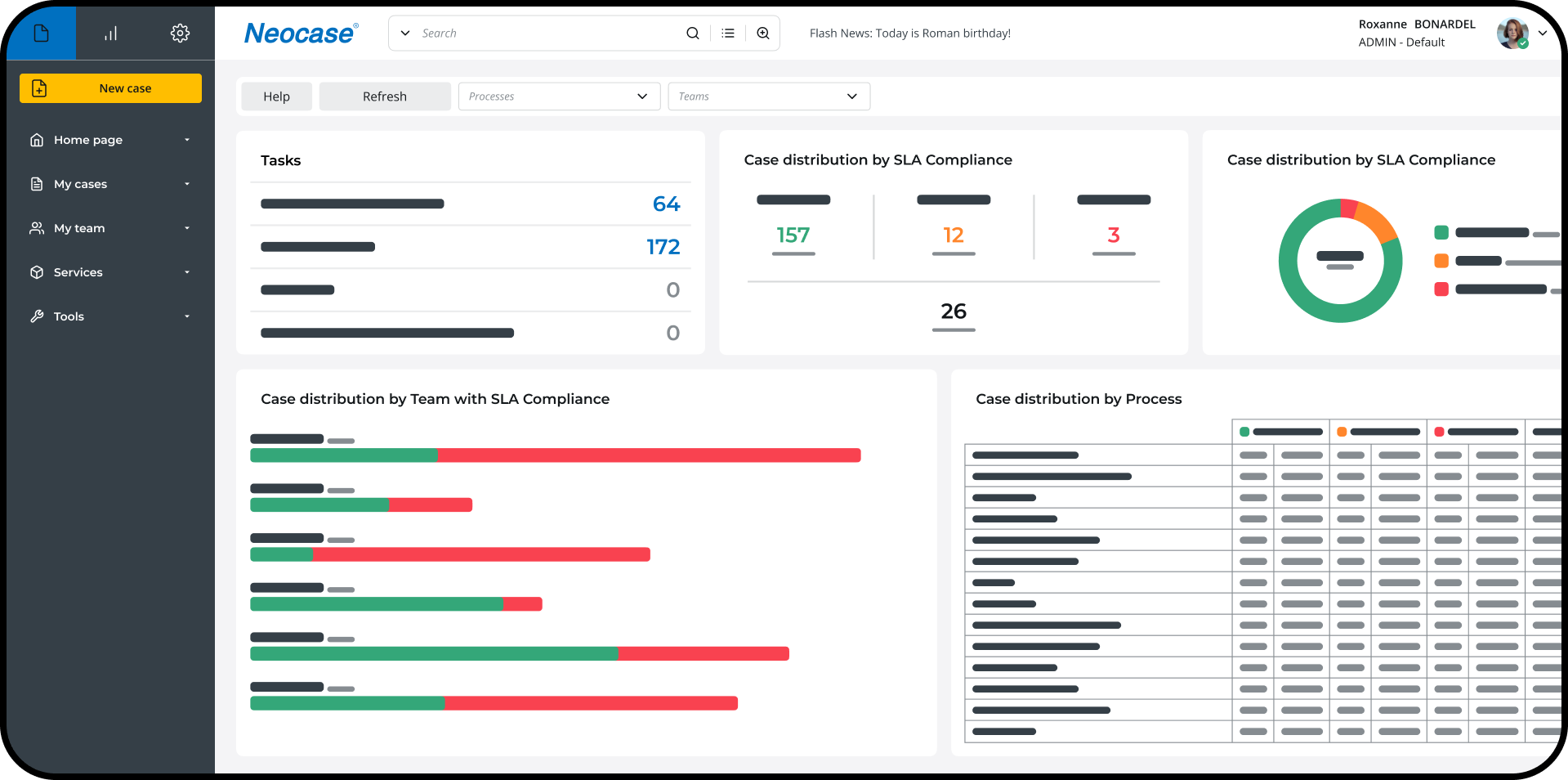Select the My team sidebar item
This screenshot has width=1568, height=780.
(79, 228)
